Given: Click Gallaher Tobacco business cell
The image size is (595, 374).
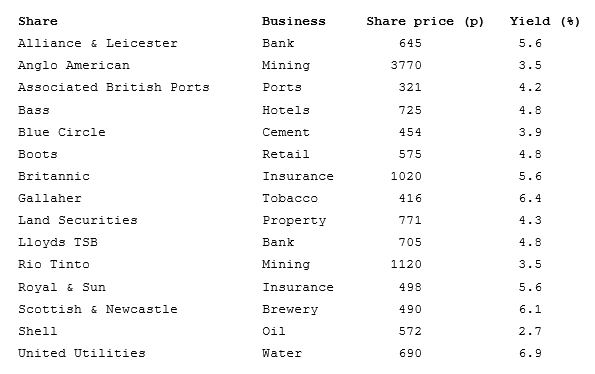Looking at the screenshot, I should [290, 198].
